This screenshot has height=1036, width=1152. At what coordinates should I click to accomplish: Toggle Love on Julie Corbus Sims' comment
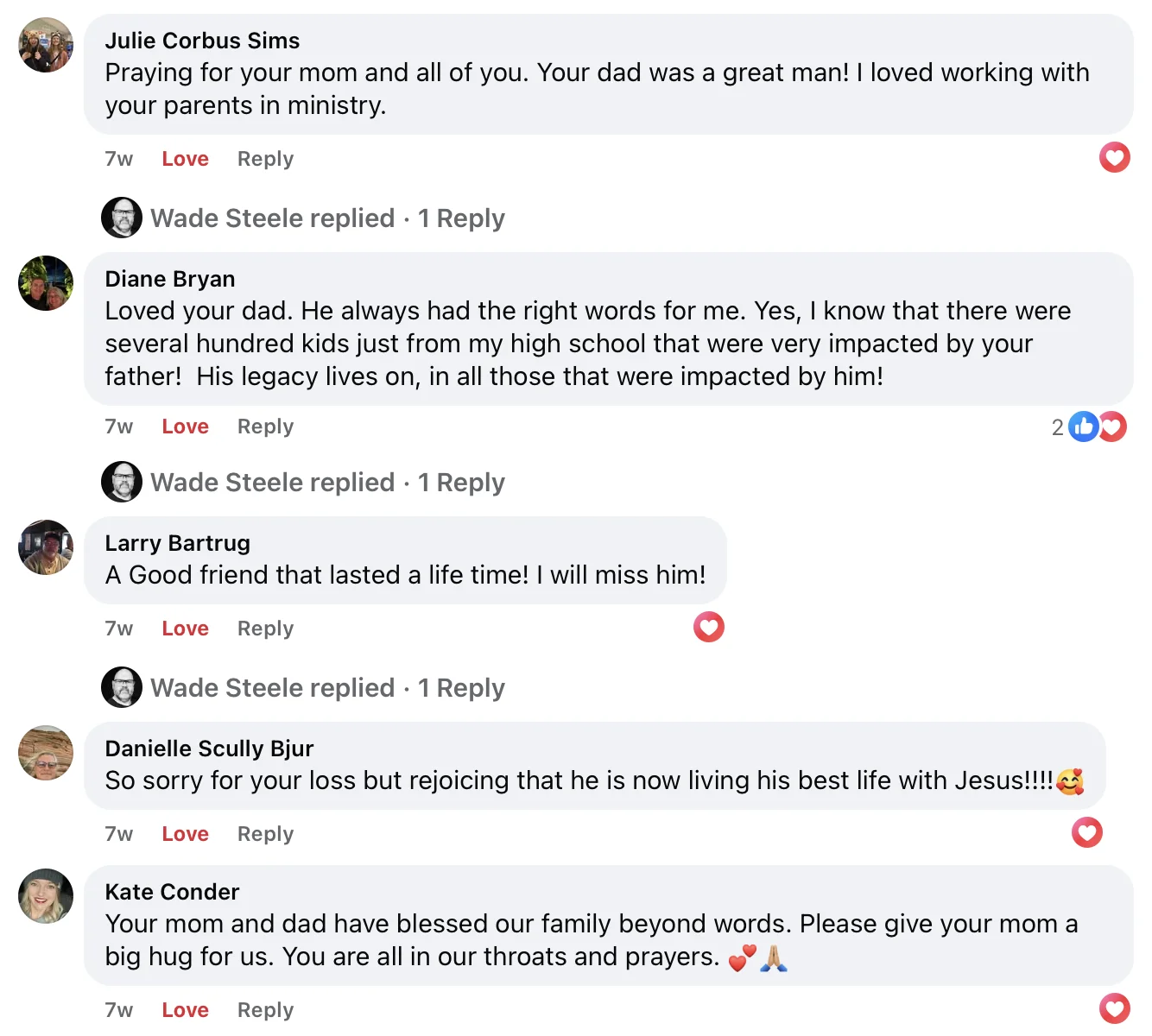tap(185, 159)
